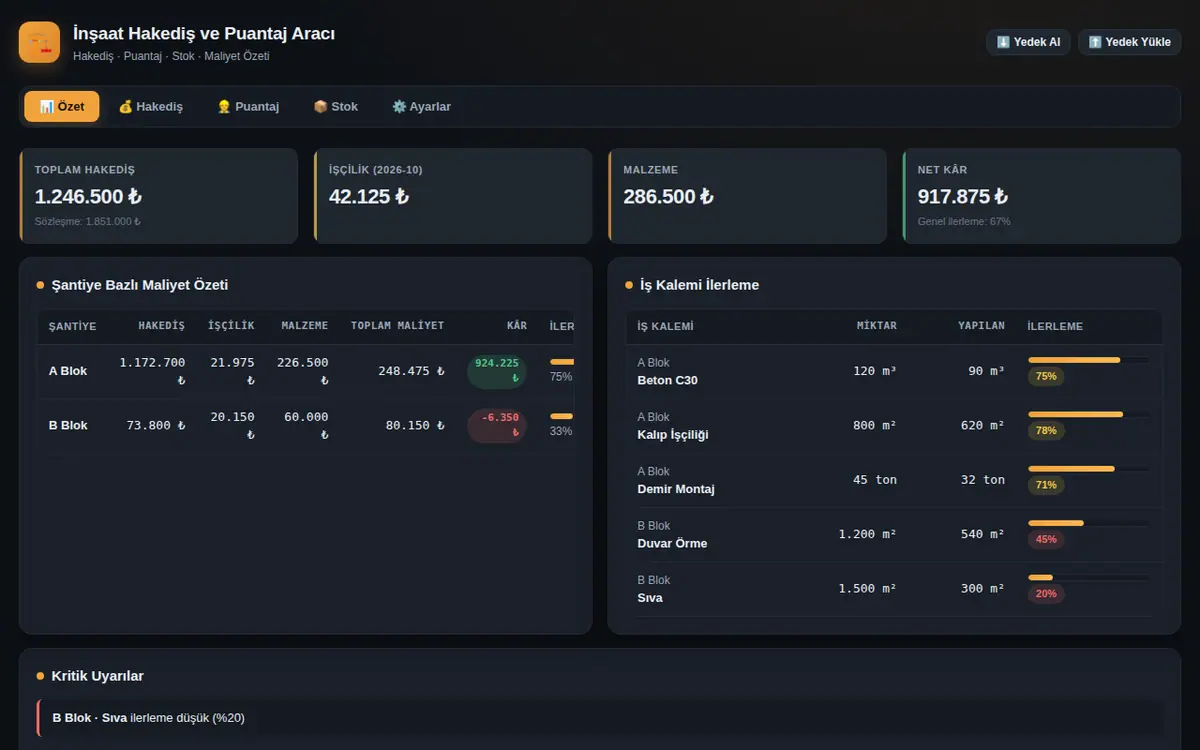Click the orange app logo icon
The width and height of the screenshot is (1200, 750).
(x=40, y=42)
